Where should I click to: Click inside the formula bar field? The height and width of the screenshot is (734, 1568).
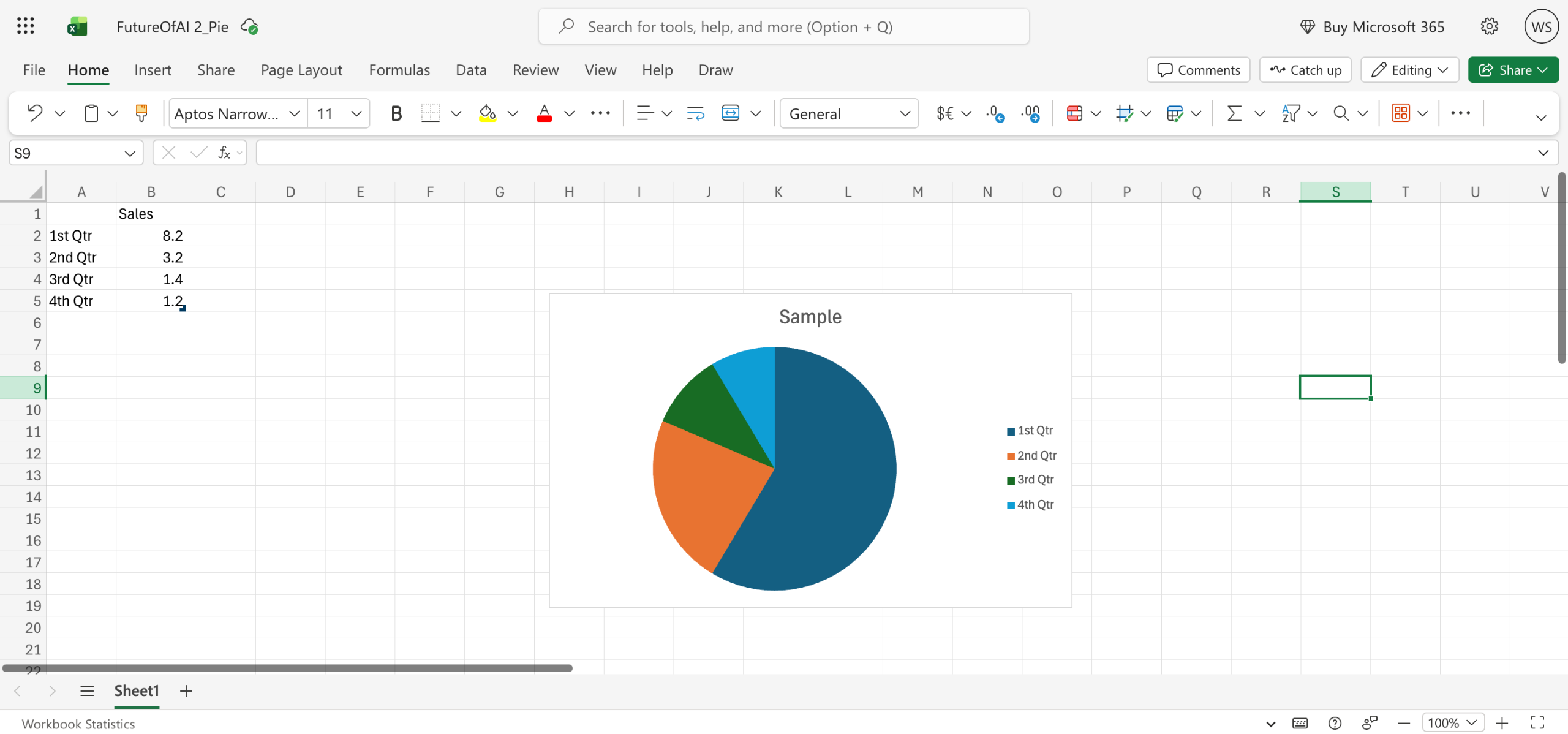pos(894,153)
